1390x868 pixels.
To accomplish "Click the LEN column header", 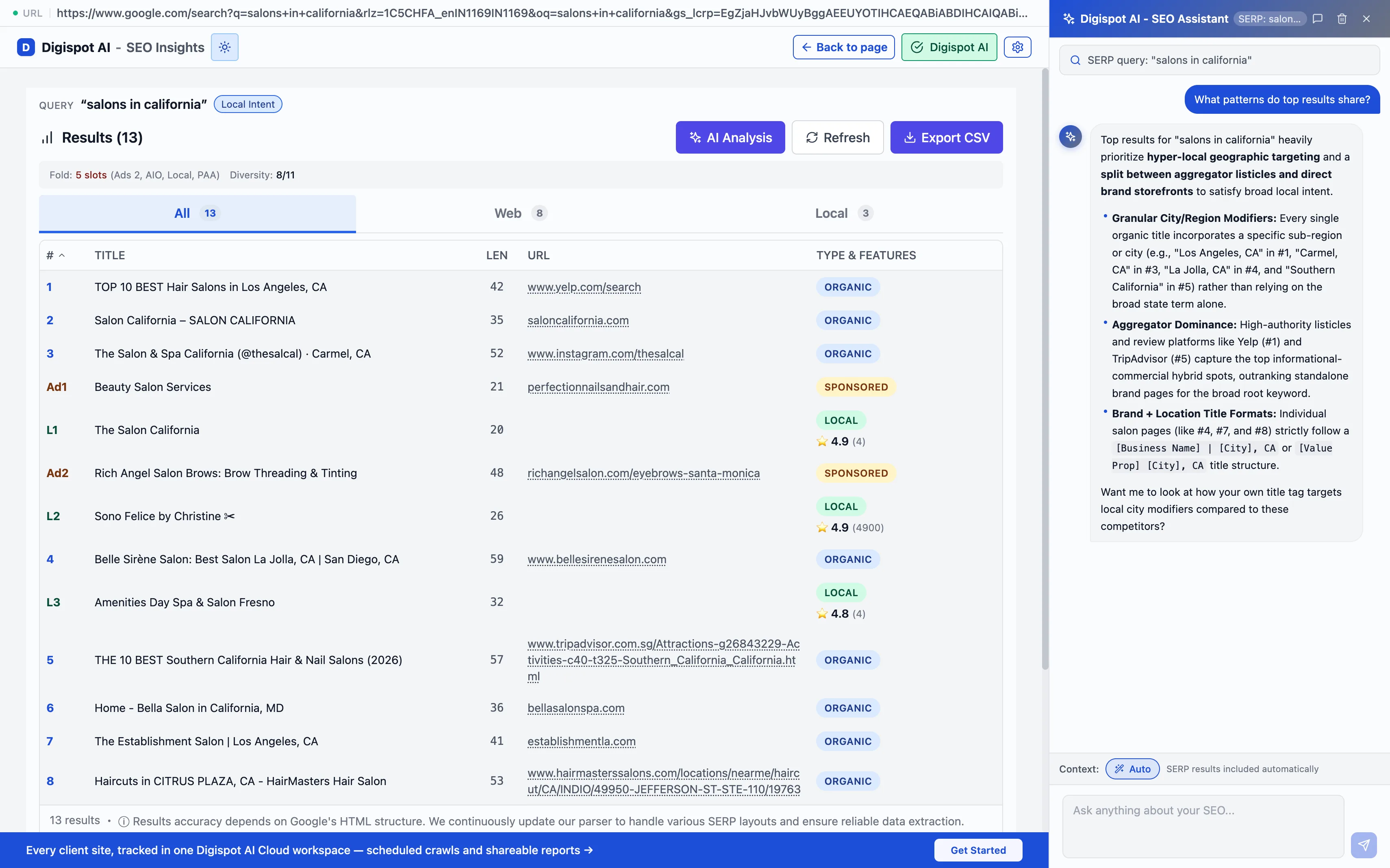I will (497, 256).
